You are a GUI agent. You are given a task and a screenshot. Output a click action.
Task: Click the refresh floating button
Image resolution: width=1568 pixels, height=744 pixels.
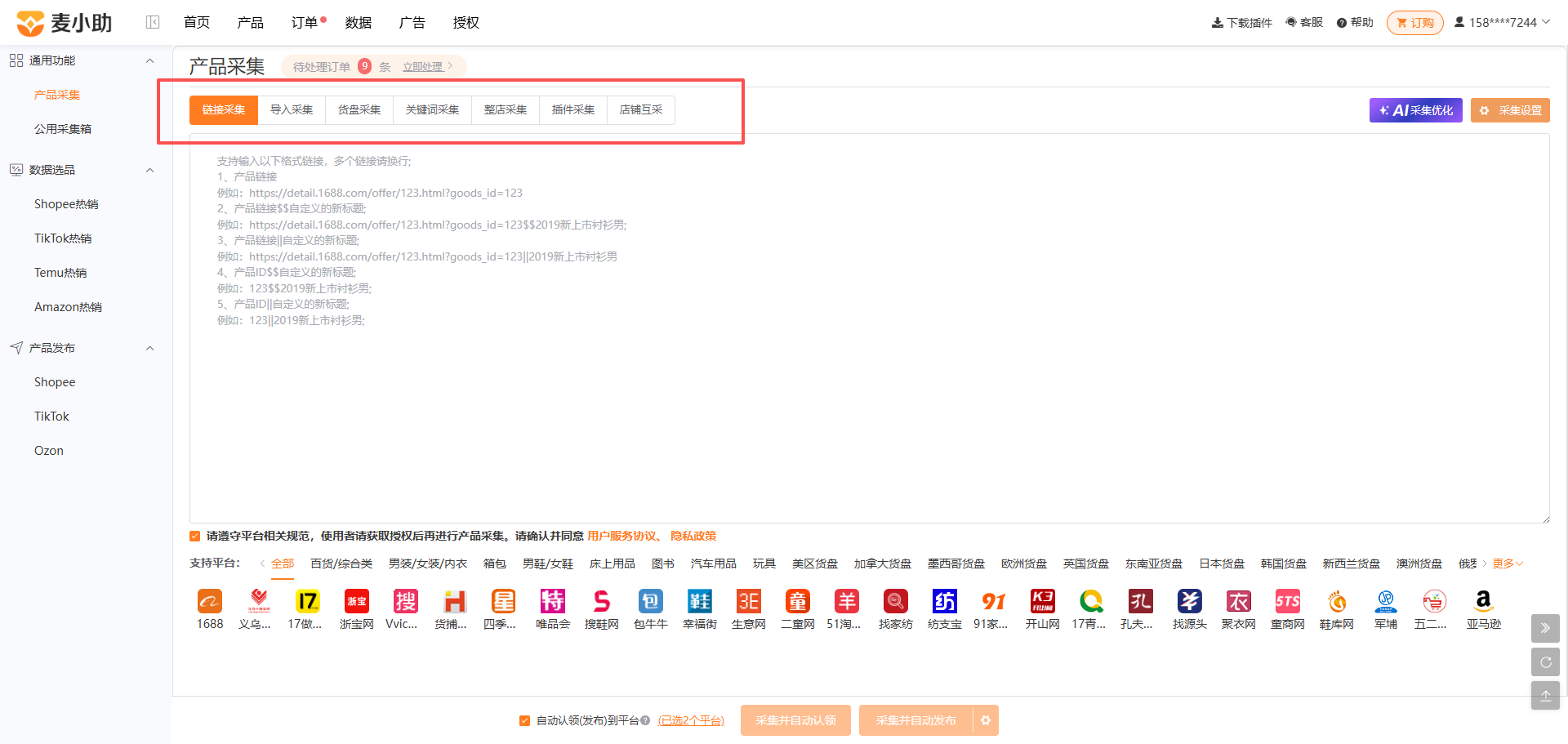click(x=1545, y=662)
